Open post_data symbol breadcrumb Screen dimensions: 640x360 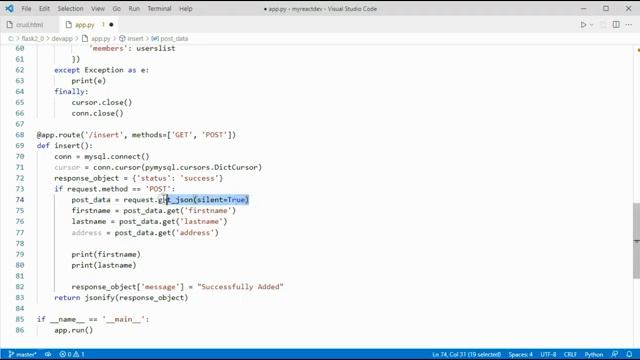point(170,39)
